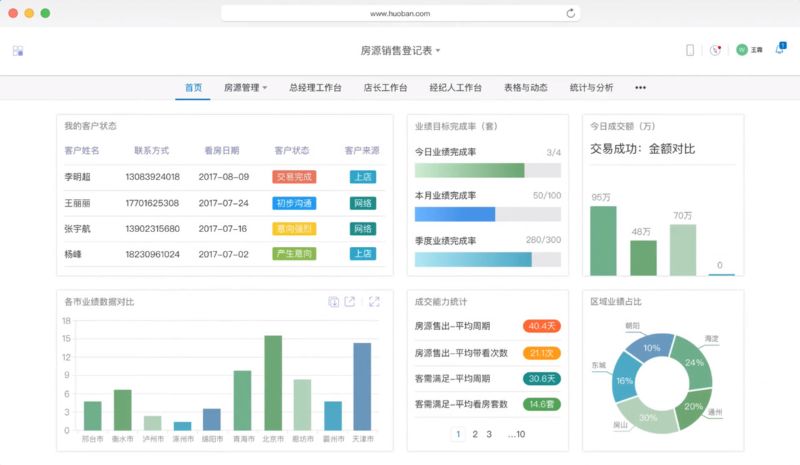Switch to the 总经理工作台 tab
The height and width of the screenshot is (465, 800).
pyautogui.click(x=315, y=88)
